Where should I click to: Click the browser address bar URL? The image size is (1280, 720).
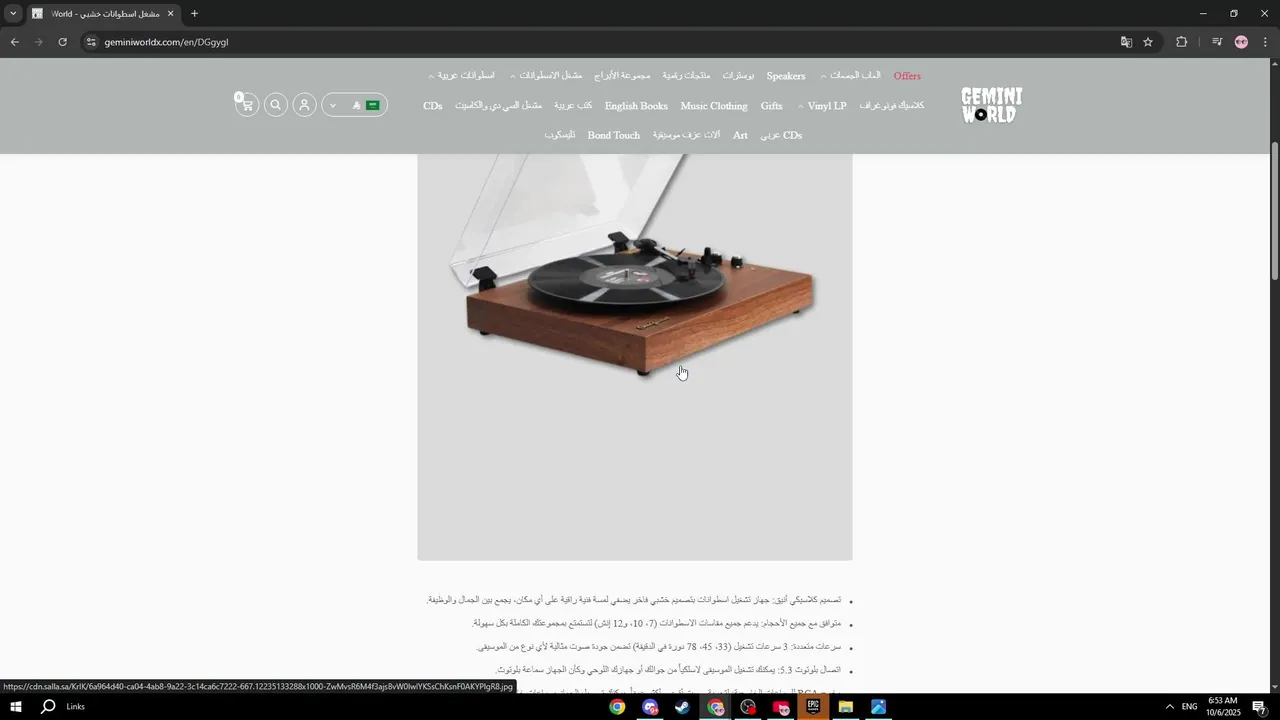point(167,42)
